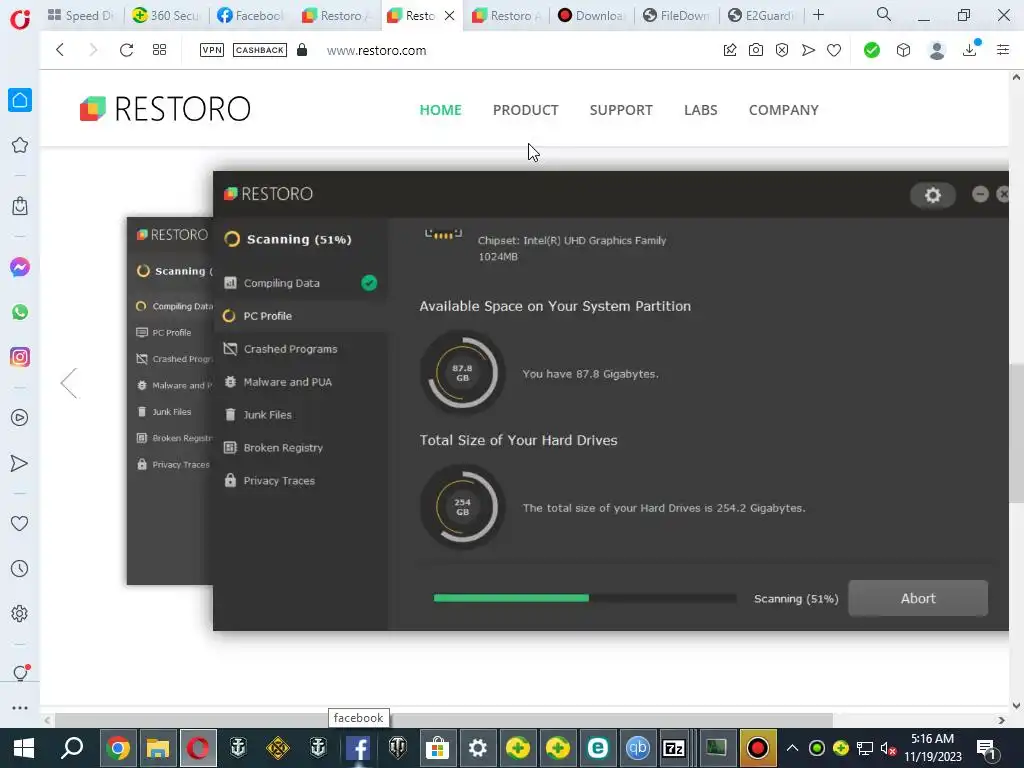The width and height of the screenshot is (1024, 768).
Task: Open user profile account icon
Action: pyautogui.click(x=936, y=50)
